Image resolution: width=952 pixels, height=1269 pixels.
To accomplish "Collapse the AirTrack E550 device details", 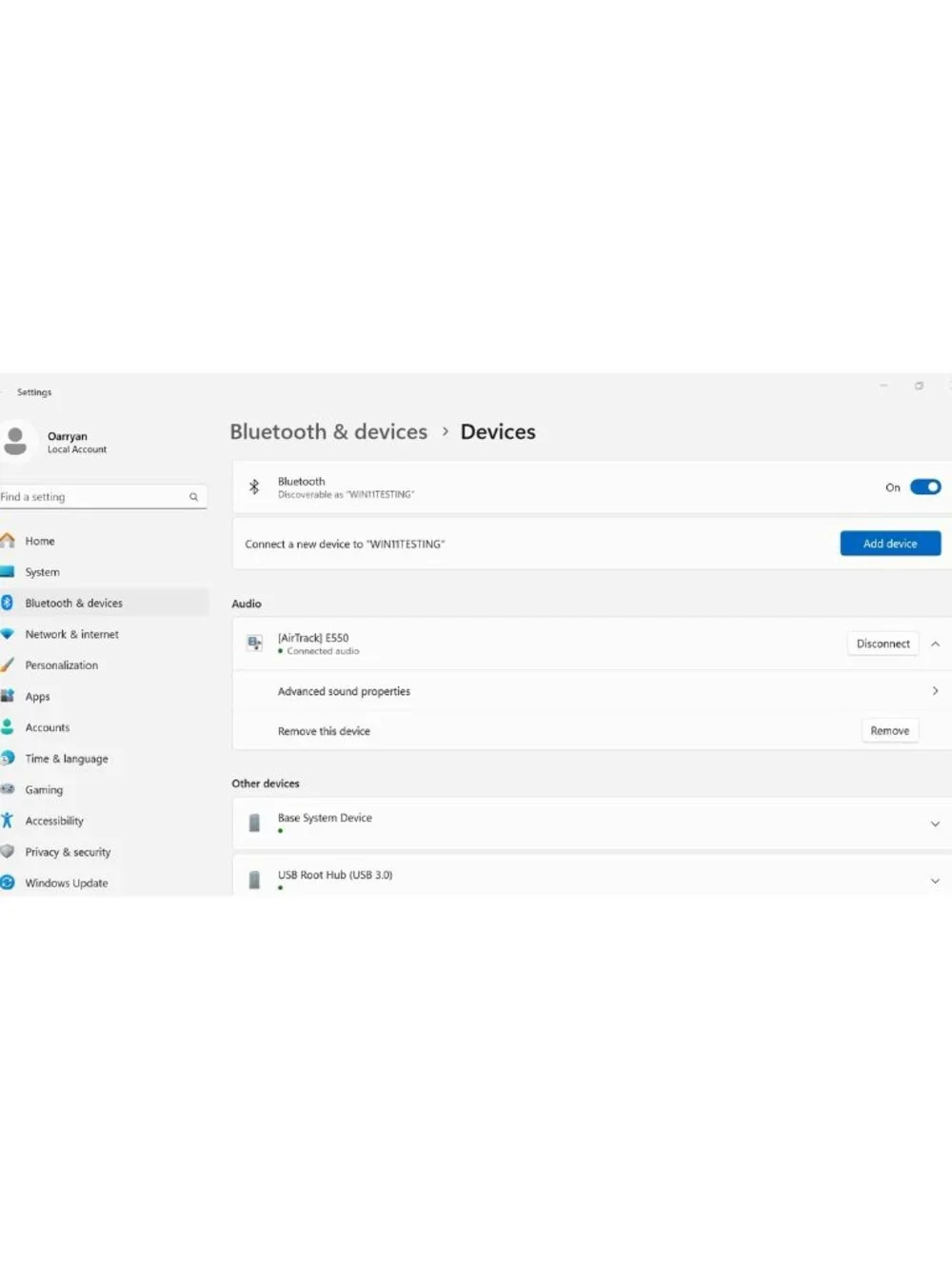I will [x=935, y=644].
